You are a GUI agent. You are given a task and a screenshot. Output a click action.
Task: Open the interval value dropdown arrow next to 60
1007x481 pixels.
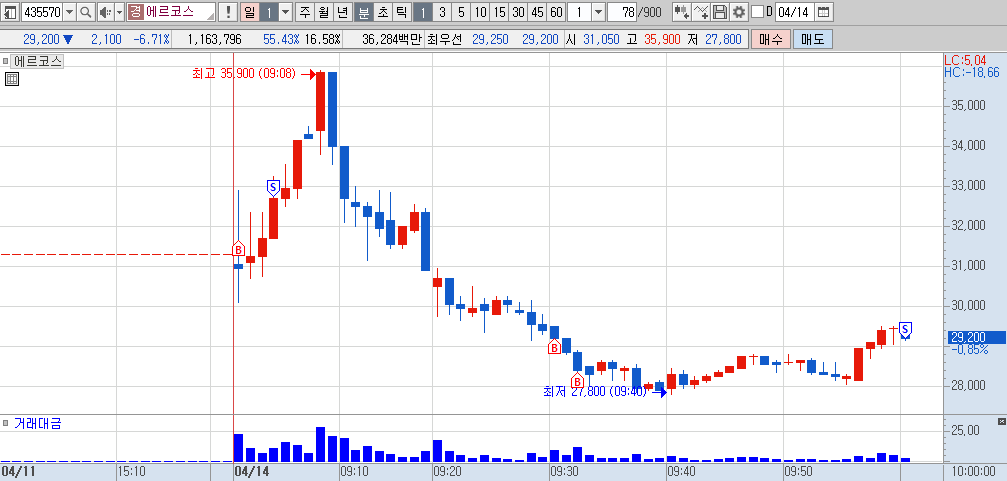click(x=599, y=12)
